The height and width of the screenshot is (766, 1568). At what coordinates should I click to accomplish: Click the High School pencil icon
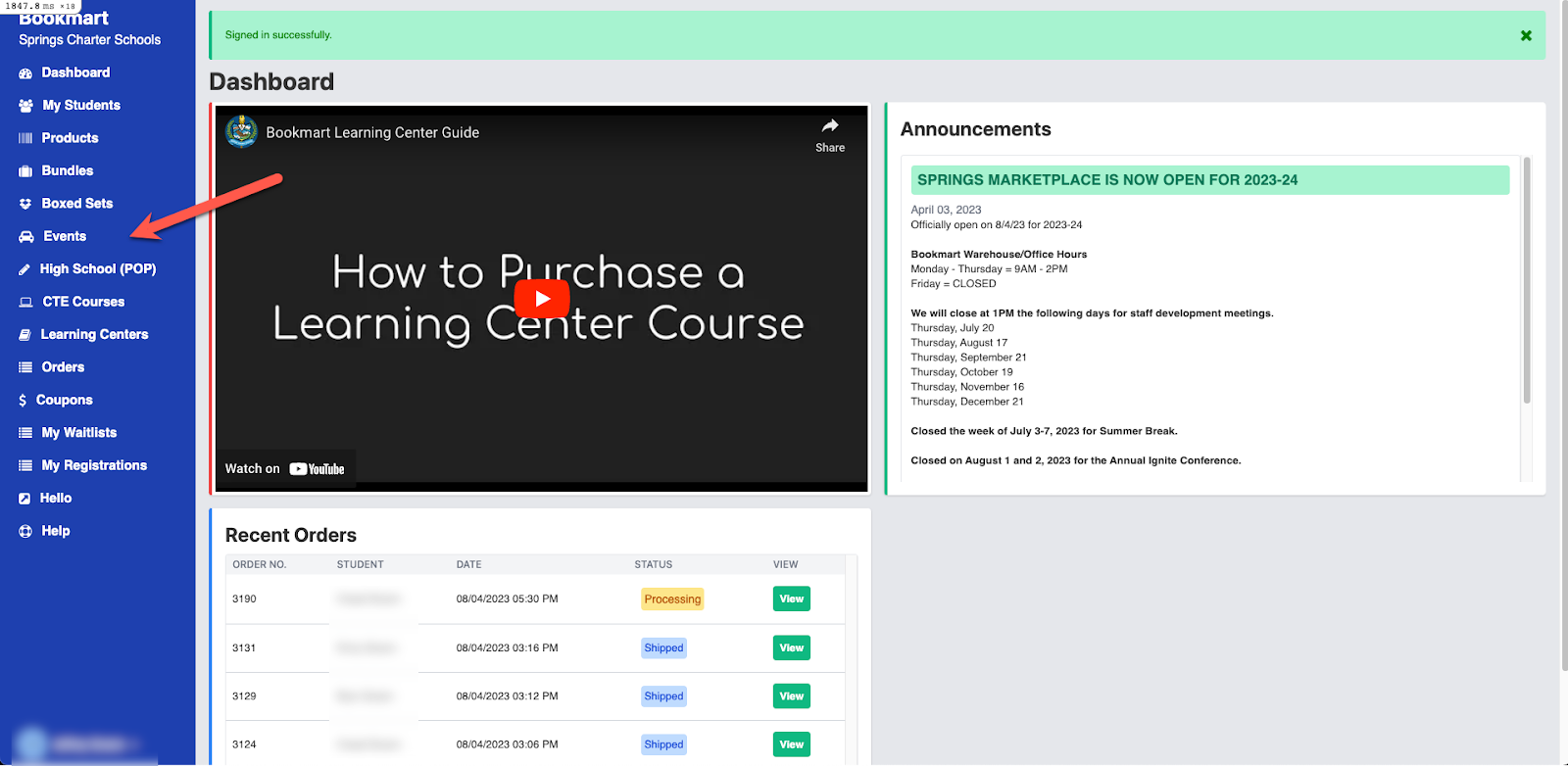[x=24, y=269]
